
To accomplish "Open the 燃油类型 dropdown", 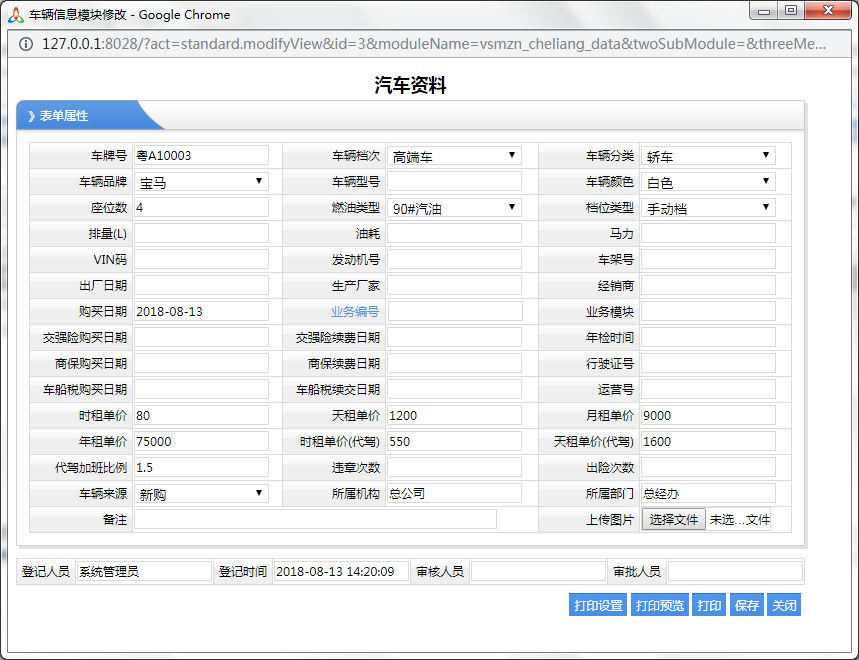I will 454,207.
